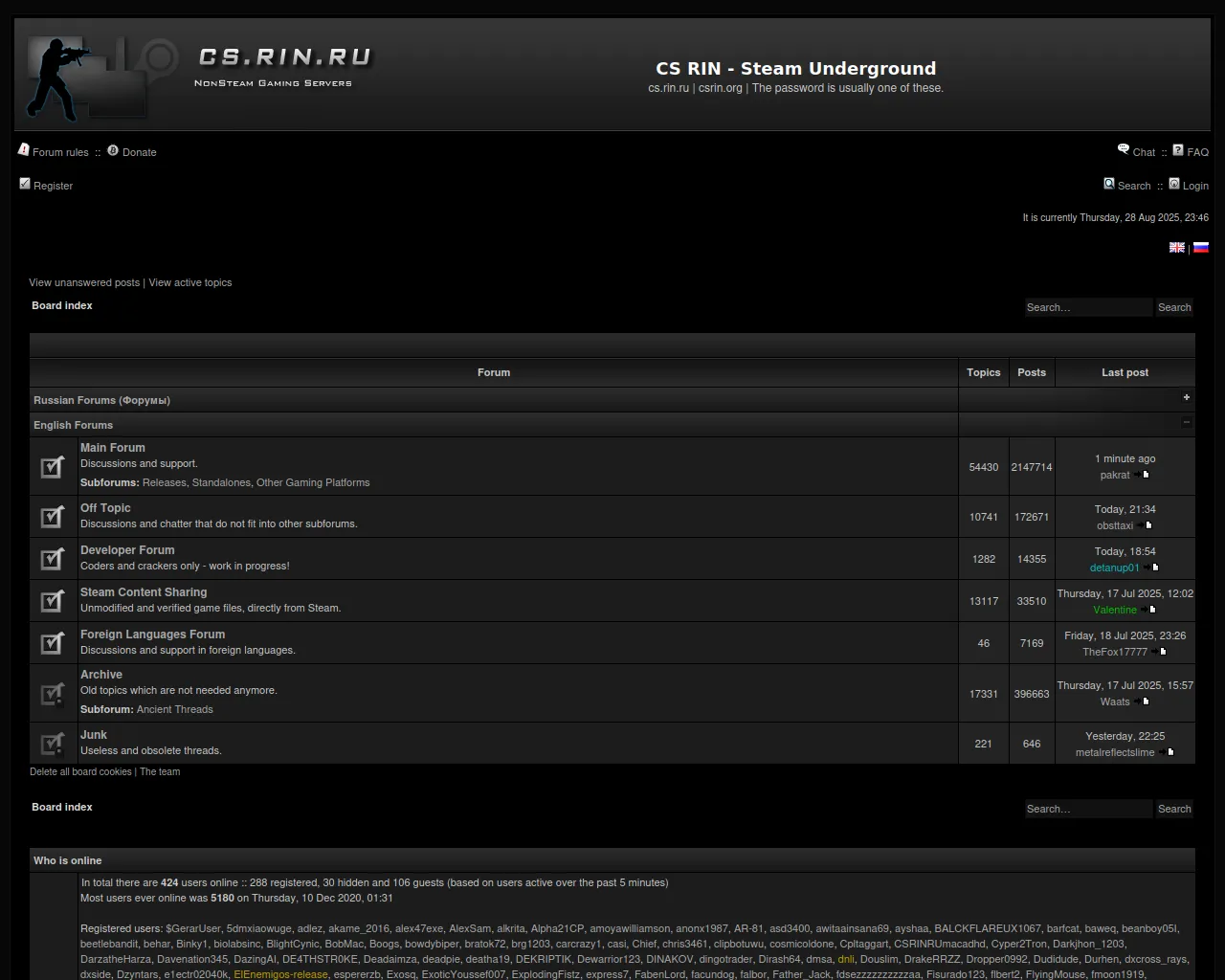Open the Login link

pyautogui.click(x=1195, y=186)
